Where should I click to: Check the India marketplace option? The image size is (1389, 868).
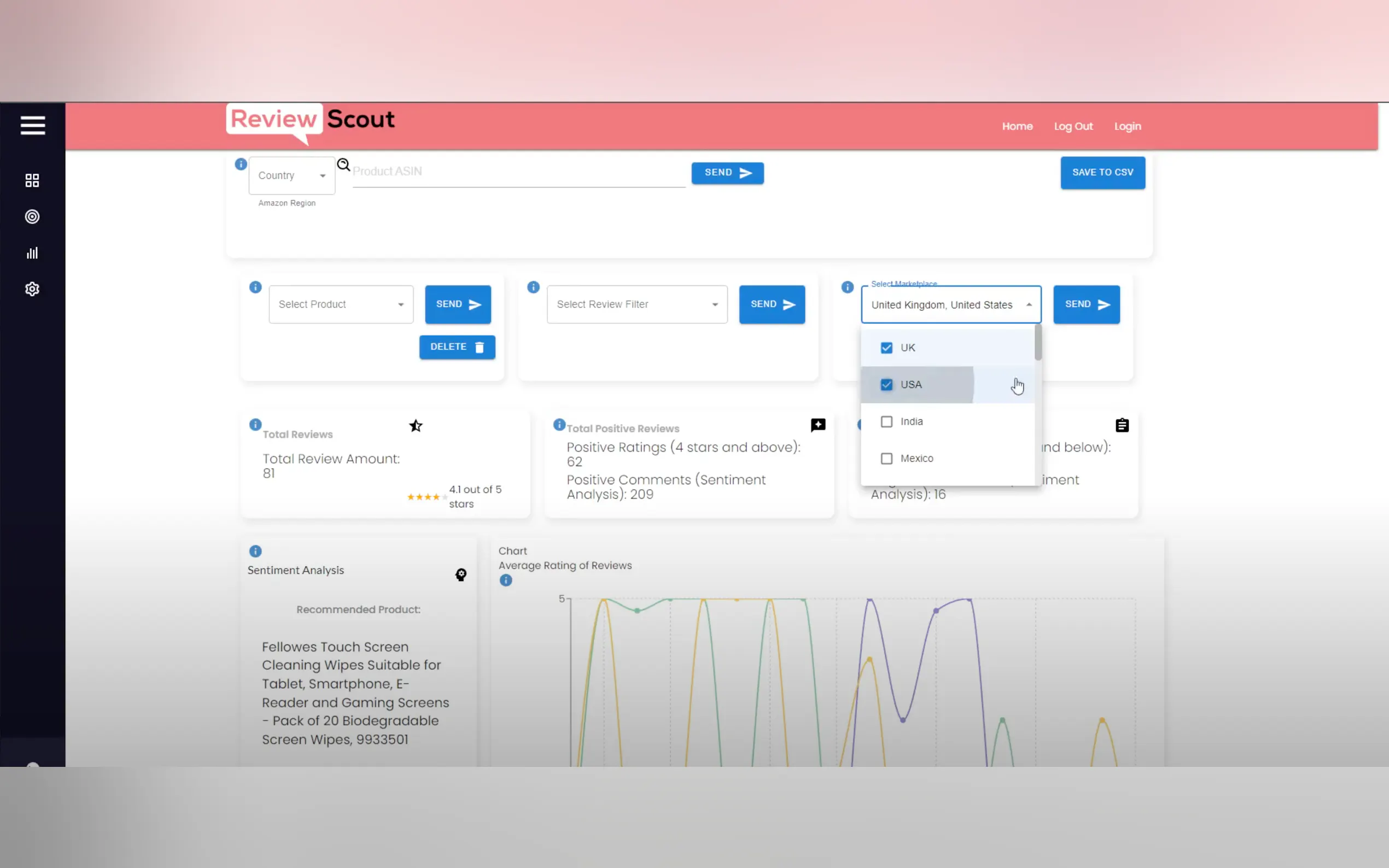click(x=886, y=421)
